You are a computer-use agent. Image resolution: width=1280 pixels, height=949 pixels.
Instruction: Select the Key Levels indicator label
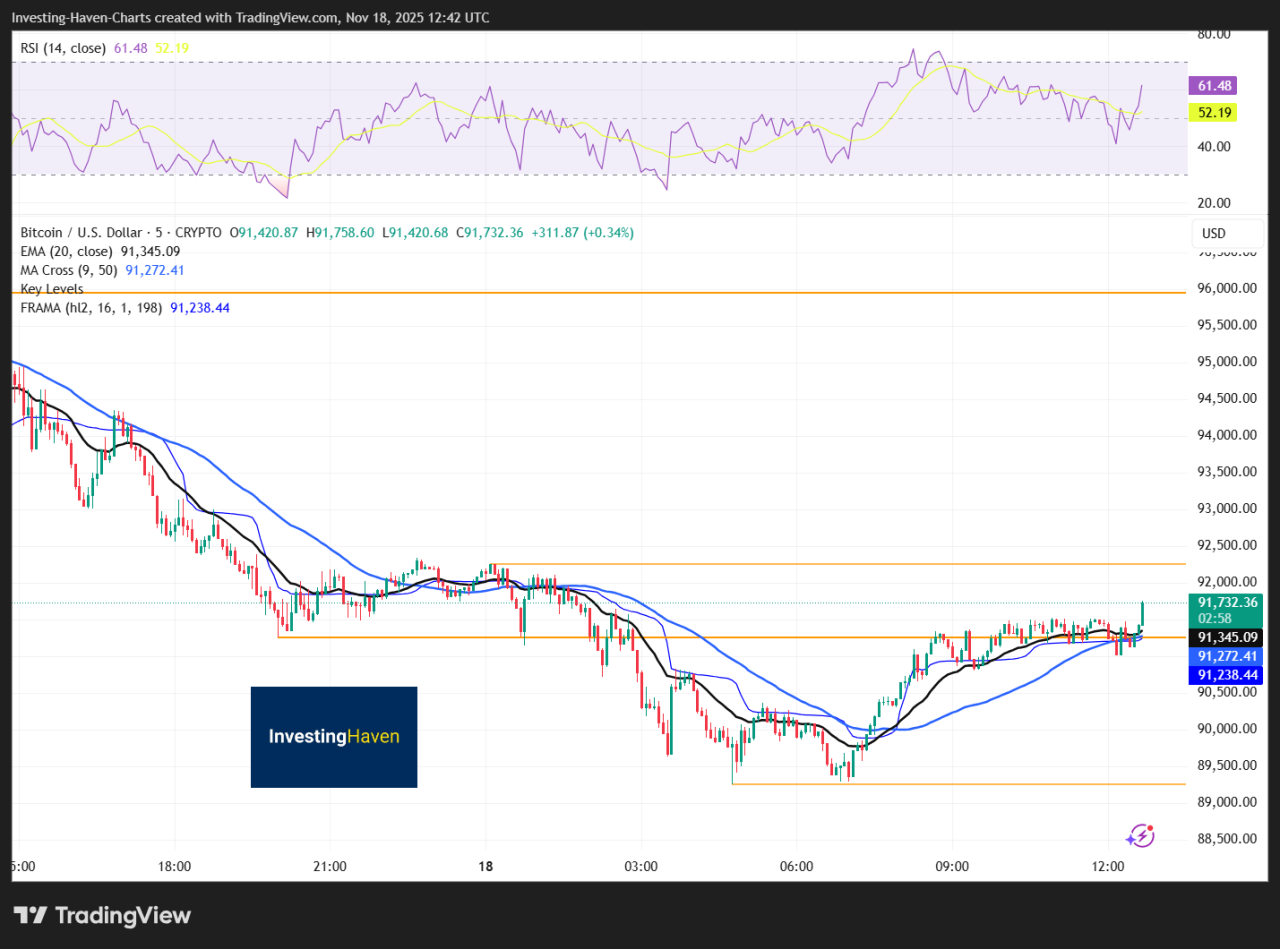click(51, 288)
